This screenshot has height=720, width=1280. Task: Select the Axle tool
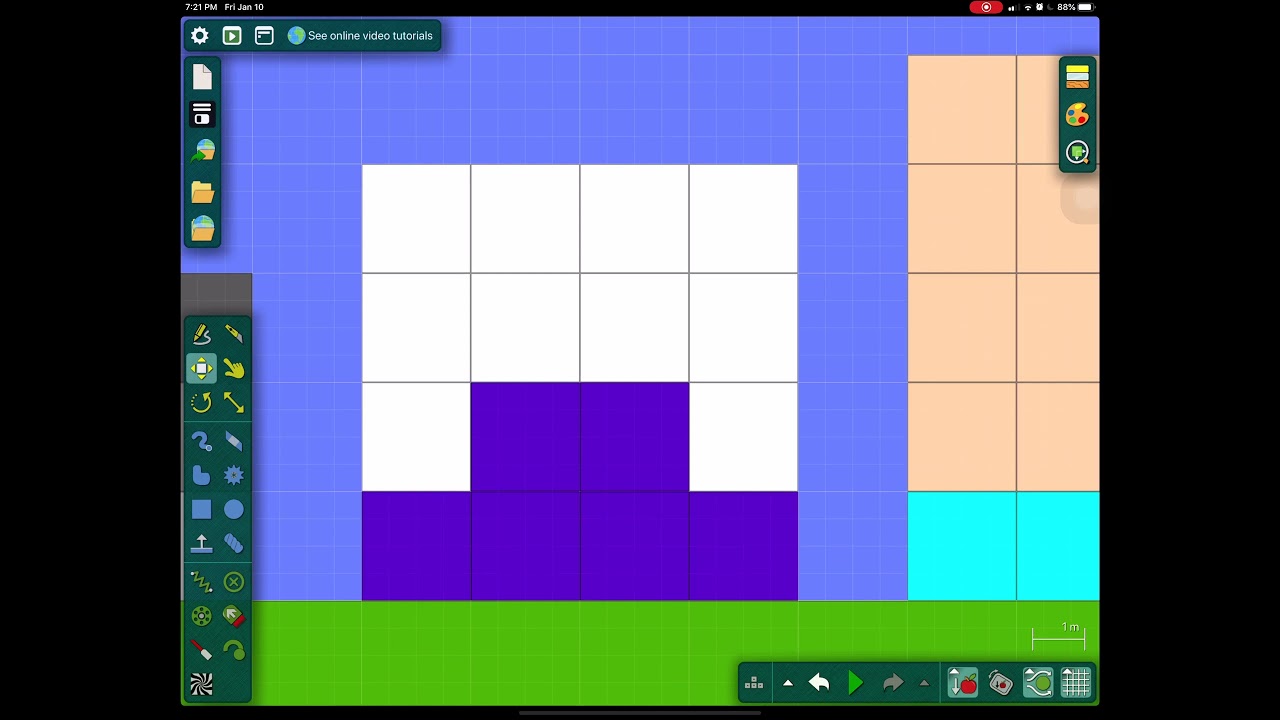point(202,616)
